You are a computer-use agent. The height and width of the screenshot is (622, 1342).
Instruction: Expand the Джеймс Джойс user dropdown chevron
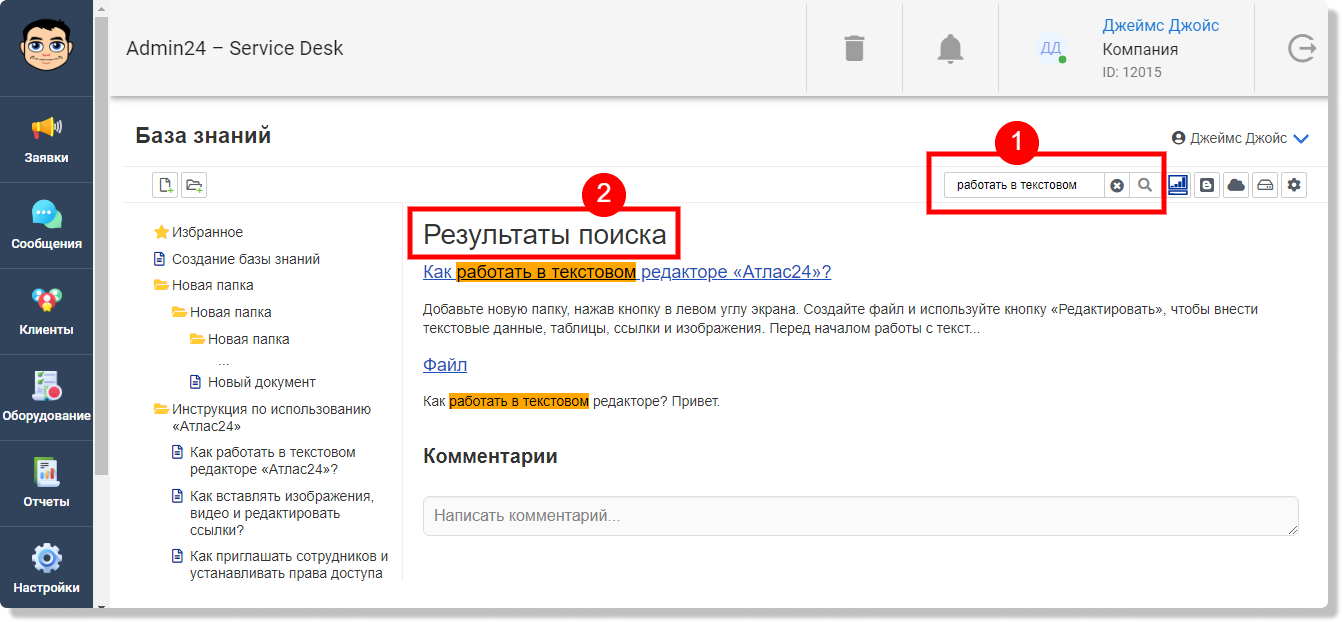(x=1301, y=139)
